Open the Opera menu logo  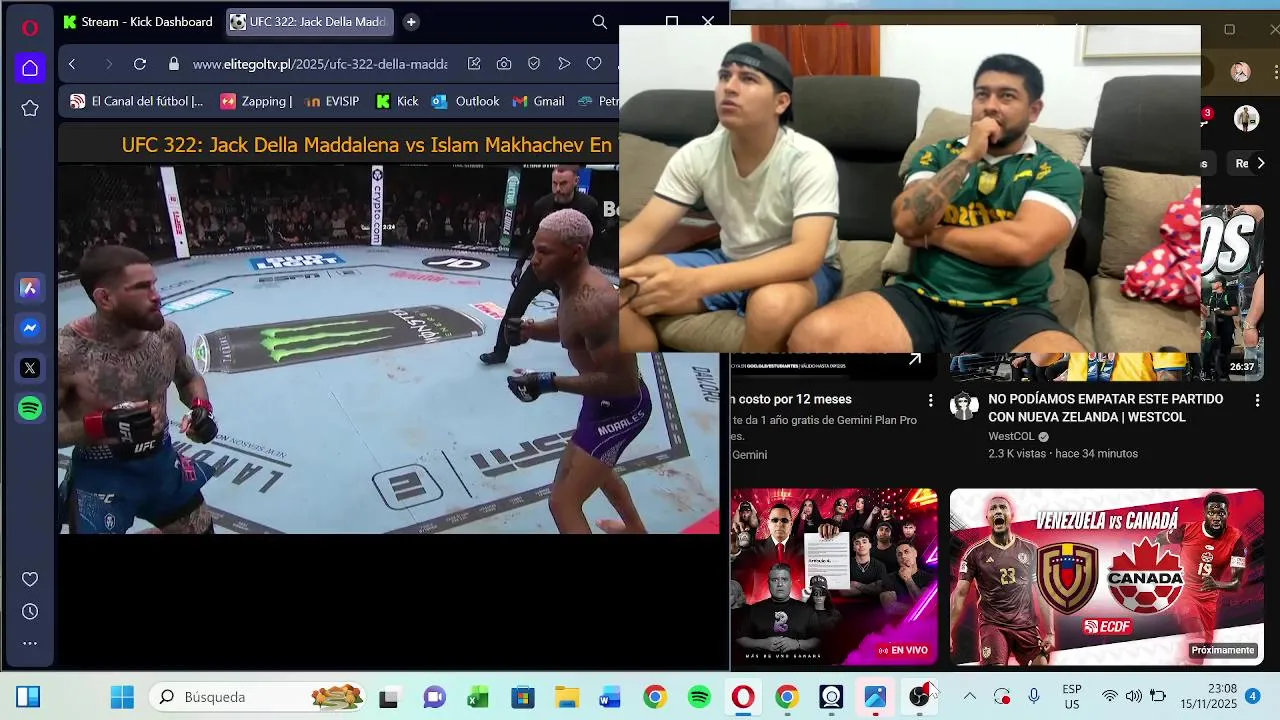(x=30, y=27)
